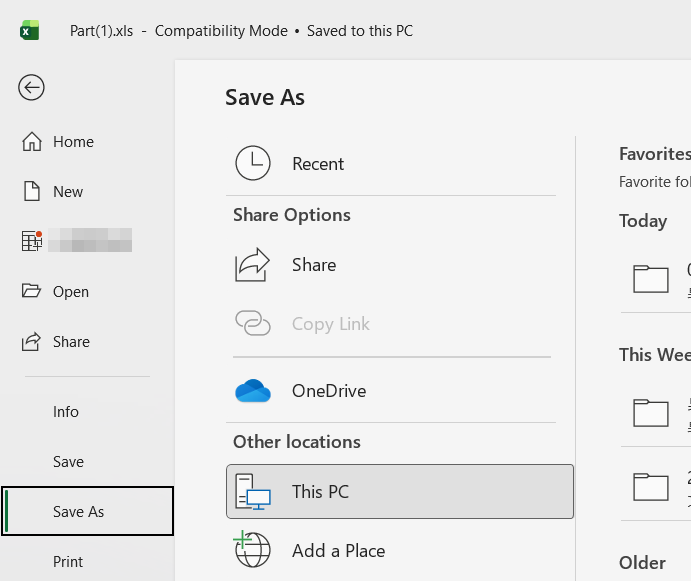691x581 pixels.
Task: Click the Excel logo in the title bar
Action: point(30,31)
